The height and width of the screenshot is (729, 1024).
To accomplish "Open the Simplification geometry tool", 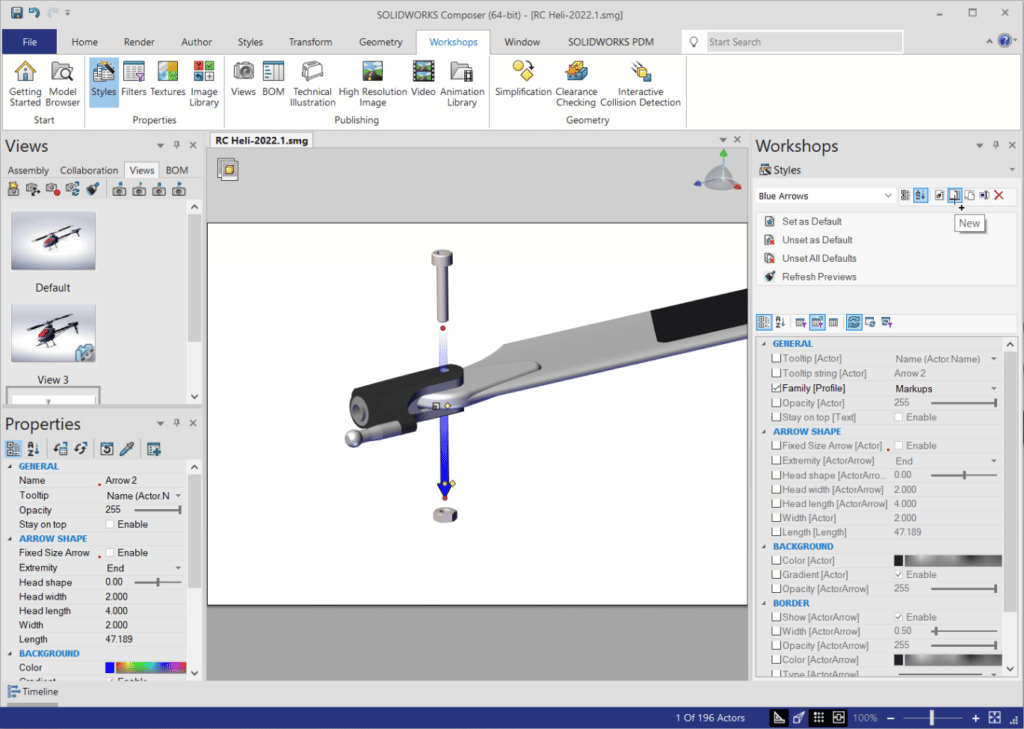I will click(x=524, y=84).
